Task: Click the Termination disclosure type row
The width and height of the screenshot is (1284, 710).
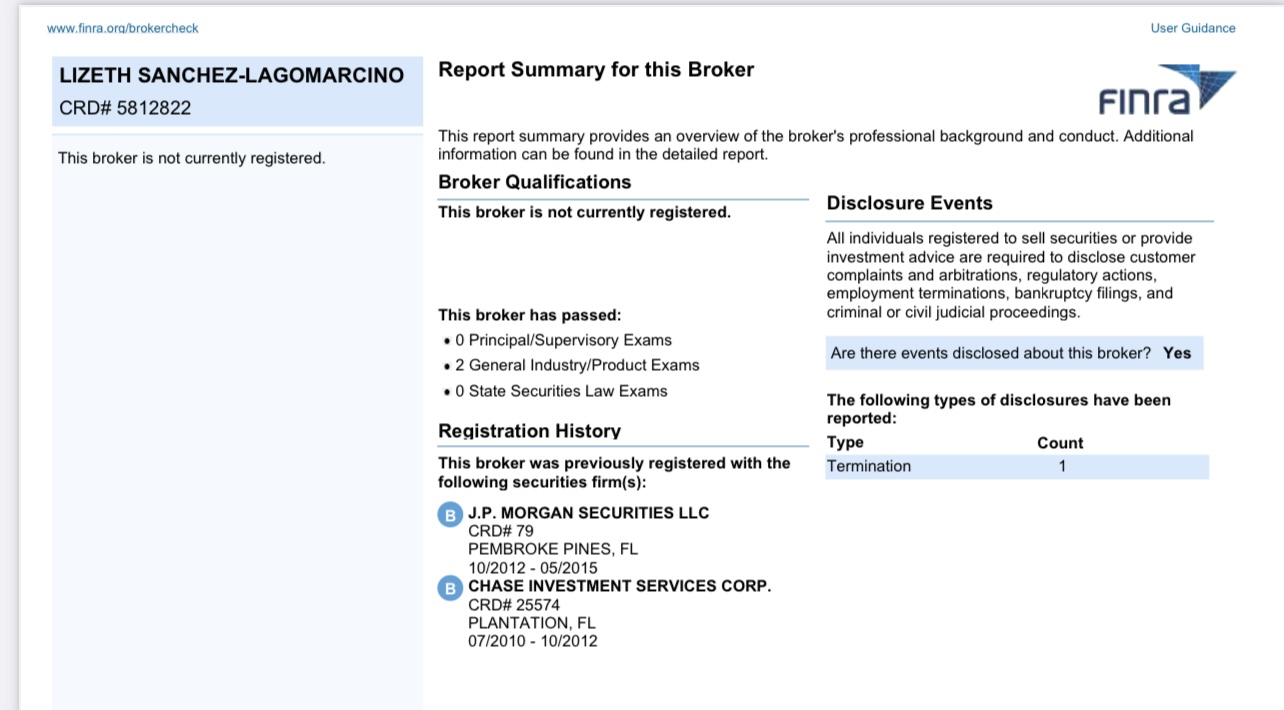Action: click(1017, 466)
